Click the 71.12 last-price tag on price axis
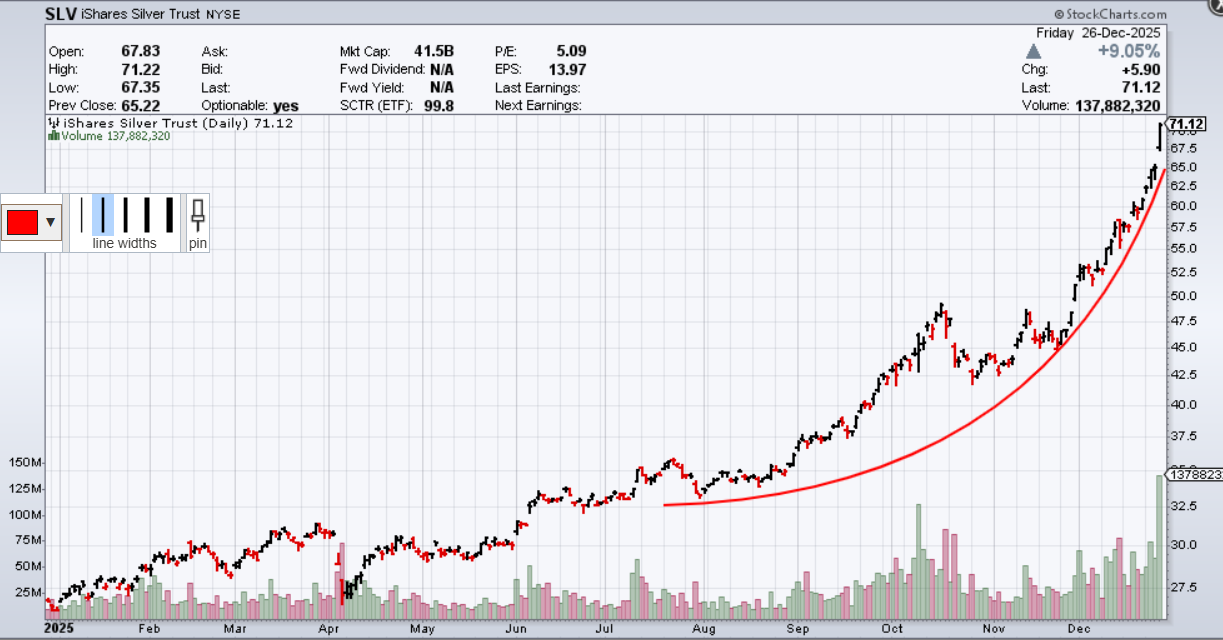 (x=1186, y=124)
